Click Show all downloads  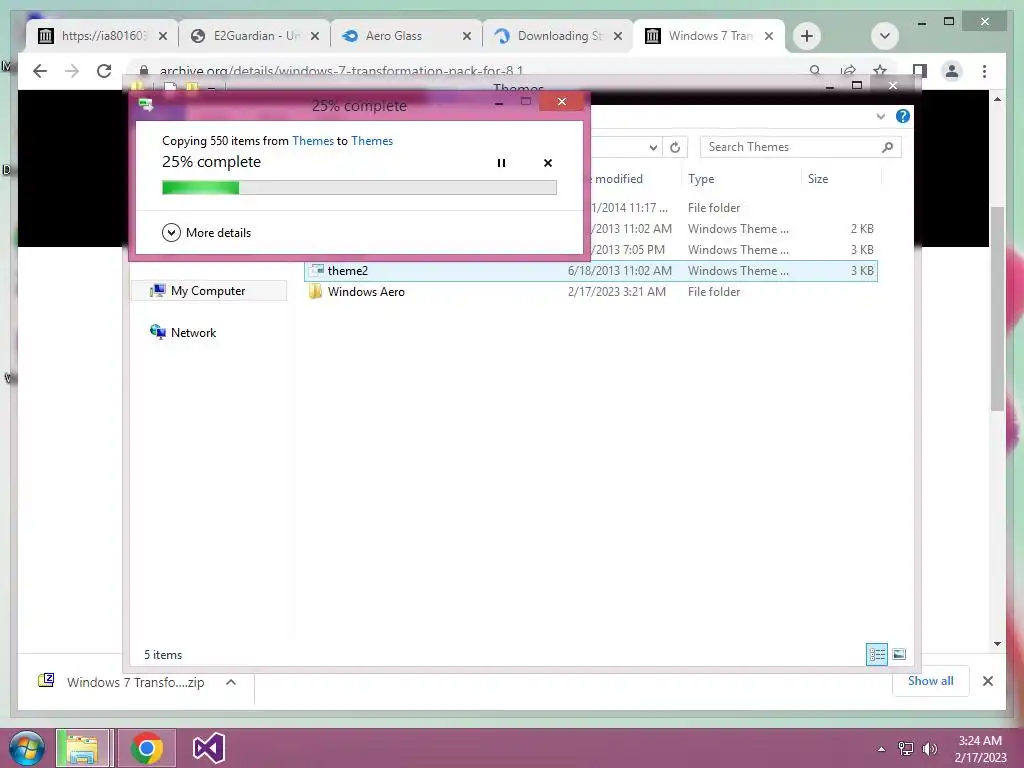pyautogui.click(x=931, y=680)
